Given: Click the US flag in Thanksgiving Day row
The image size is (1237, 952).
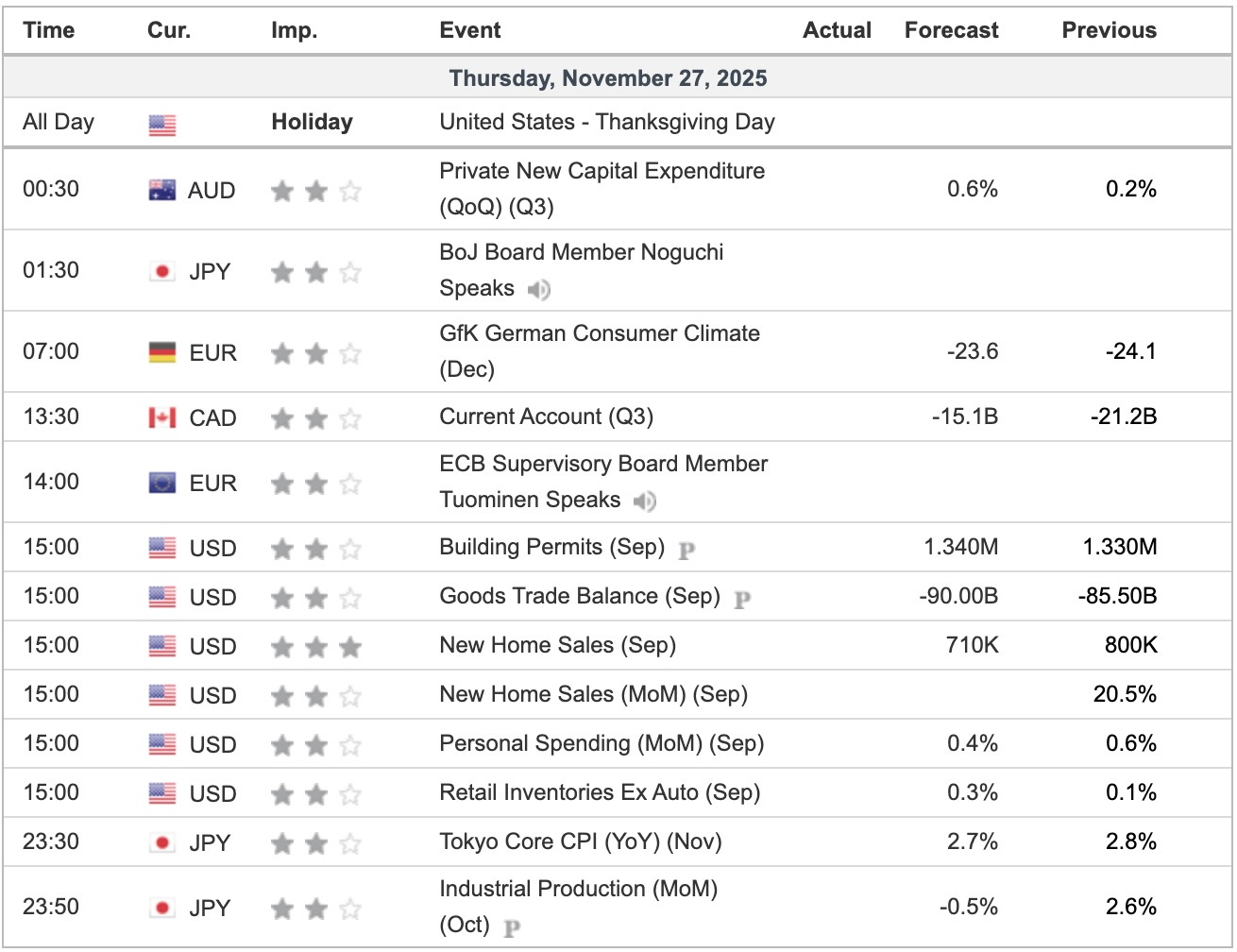Looking at the screenshot, I should (162, 125).
